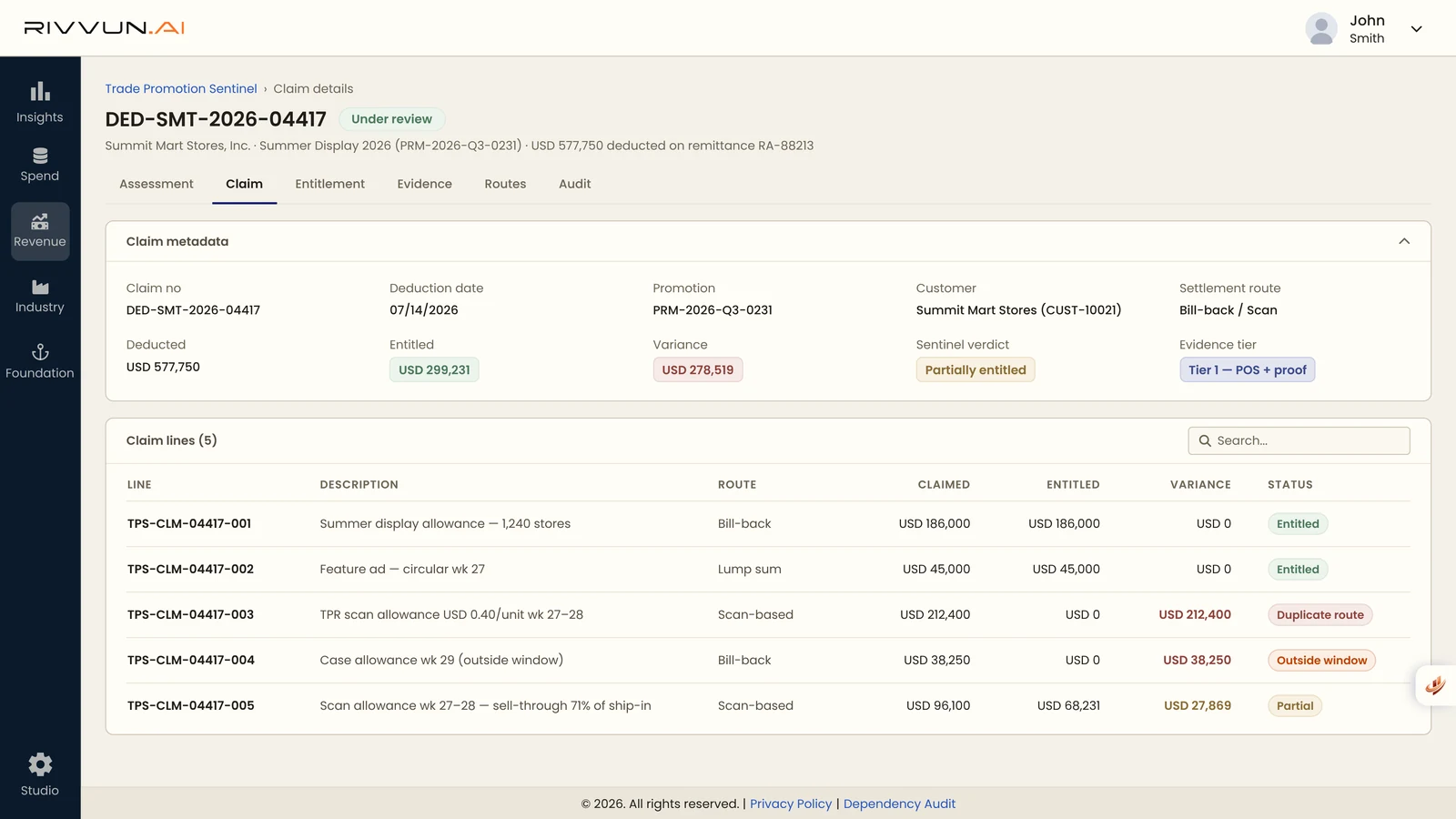Go to Trade Promotion Sentinel breadcrumb
The width and height of the screenshot is (1456, 819).
pyautogui.click(x=181, y=88)
